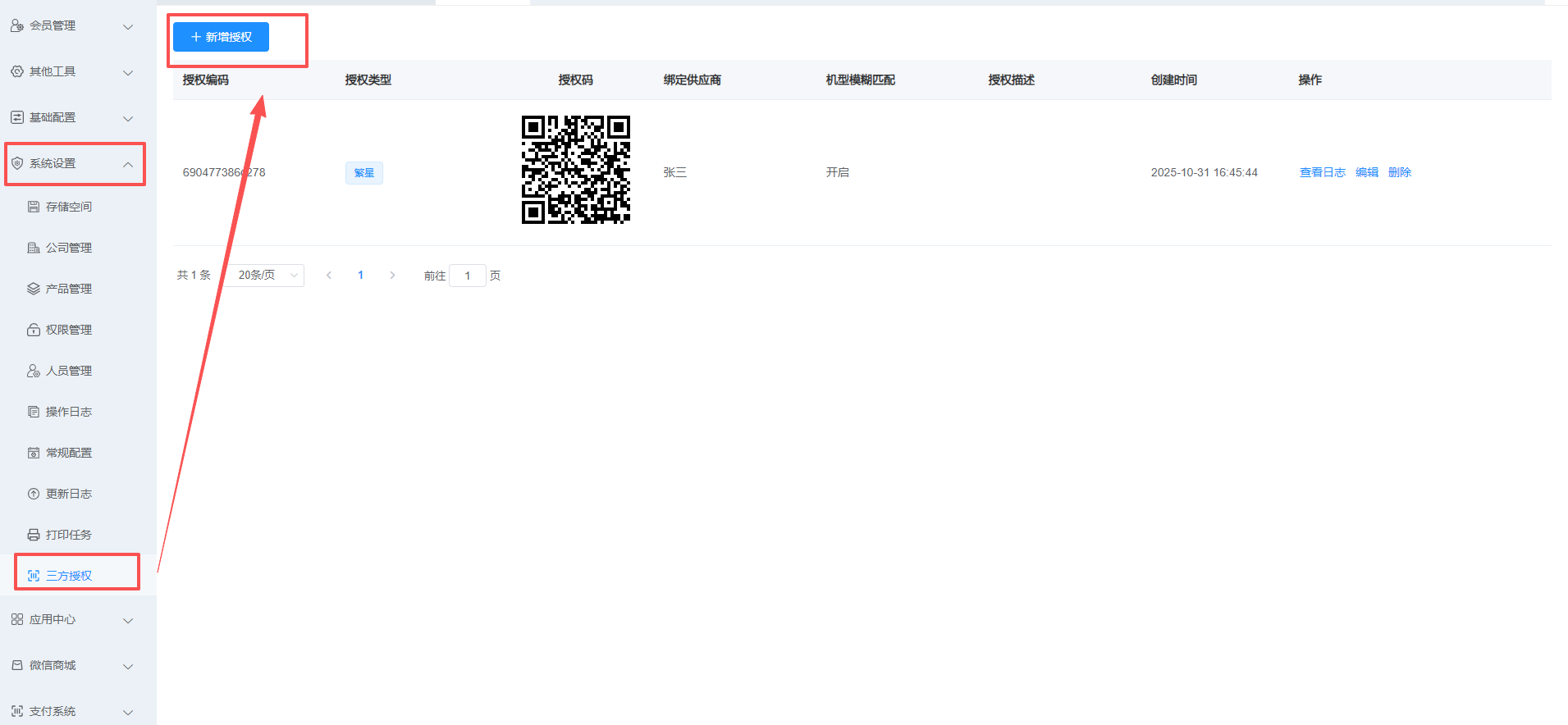Viewport: 1568px width, 725px height.
Task: Delete the authorization via 删除 link
Action: 1399,172
